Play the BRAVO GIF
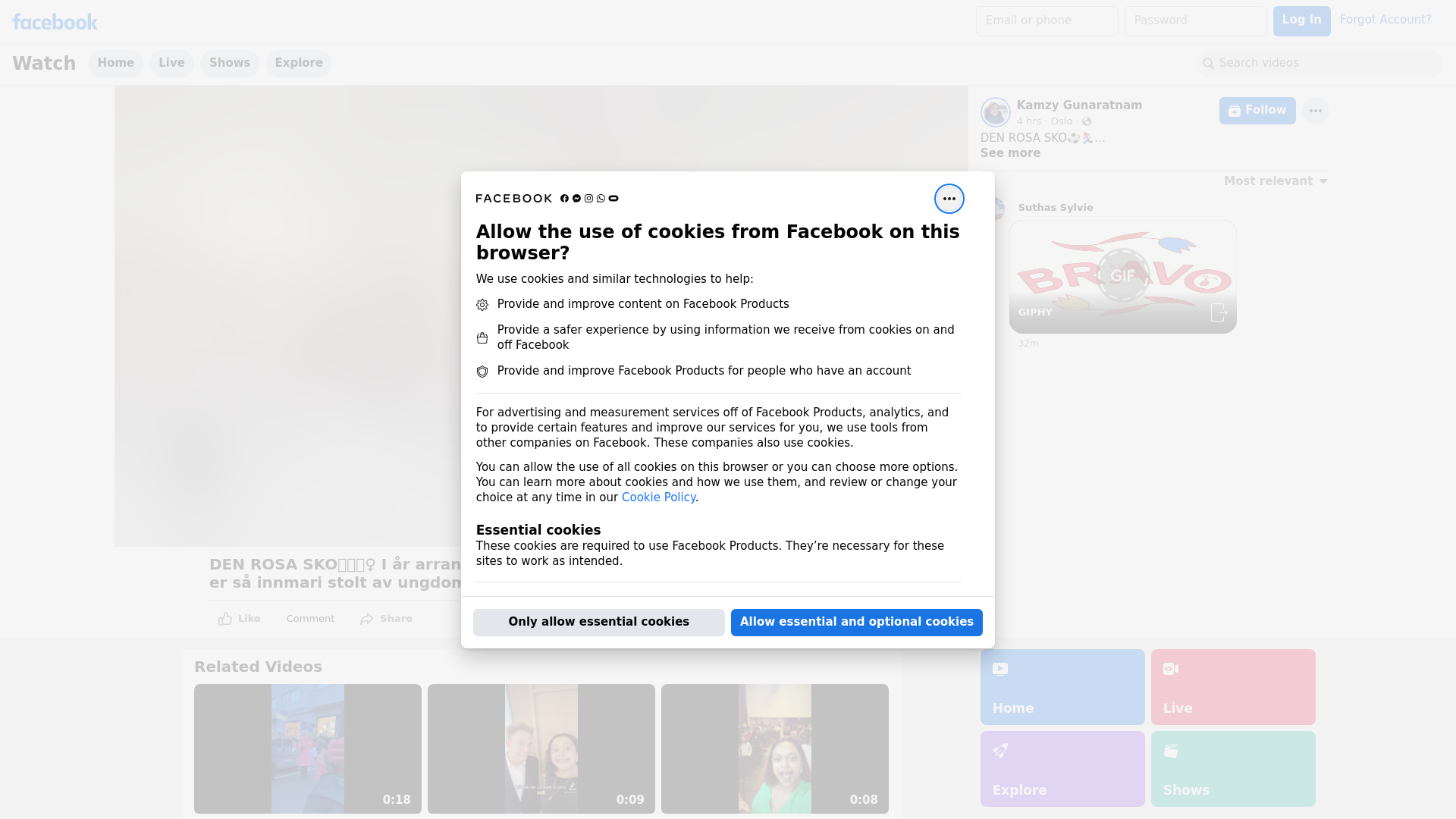This screenshot has height=819, width=1456. [1122, 276]
